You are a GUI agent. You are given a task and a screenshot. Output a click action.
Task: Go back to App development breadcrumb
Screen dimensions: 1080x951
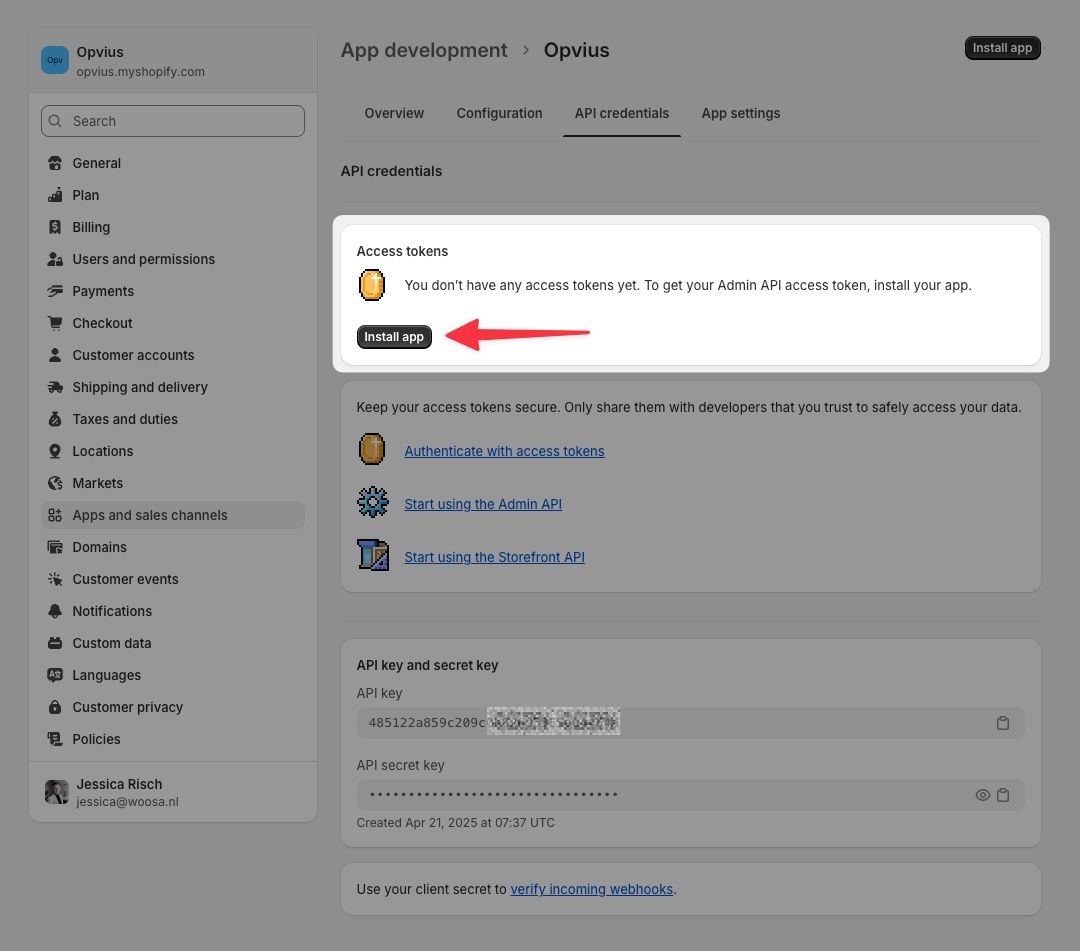coord(424,50)
